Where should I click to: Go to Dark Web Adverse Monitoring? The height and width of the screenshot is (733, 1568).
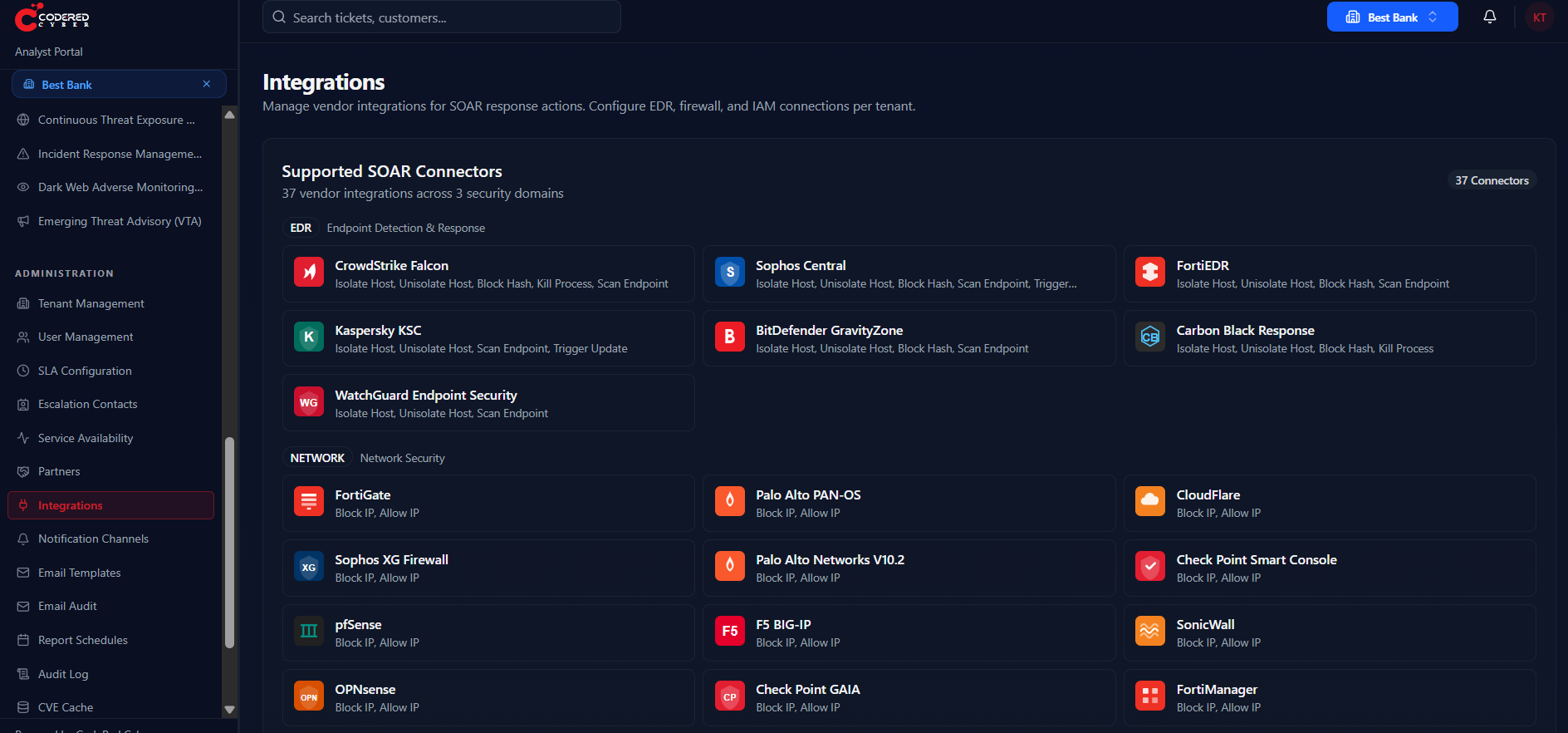tap(111, 187)
